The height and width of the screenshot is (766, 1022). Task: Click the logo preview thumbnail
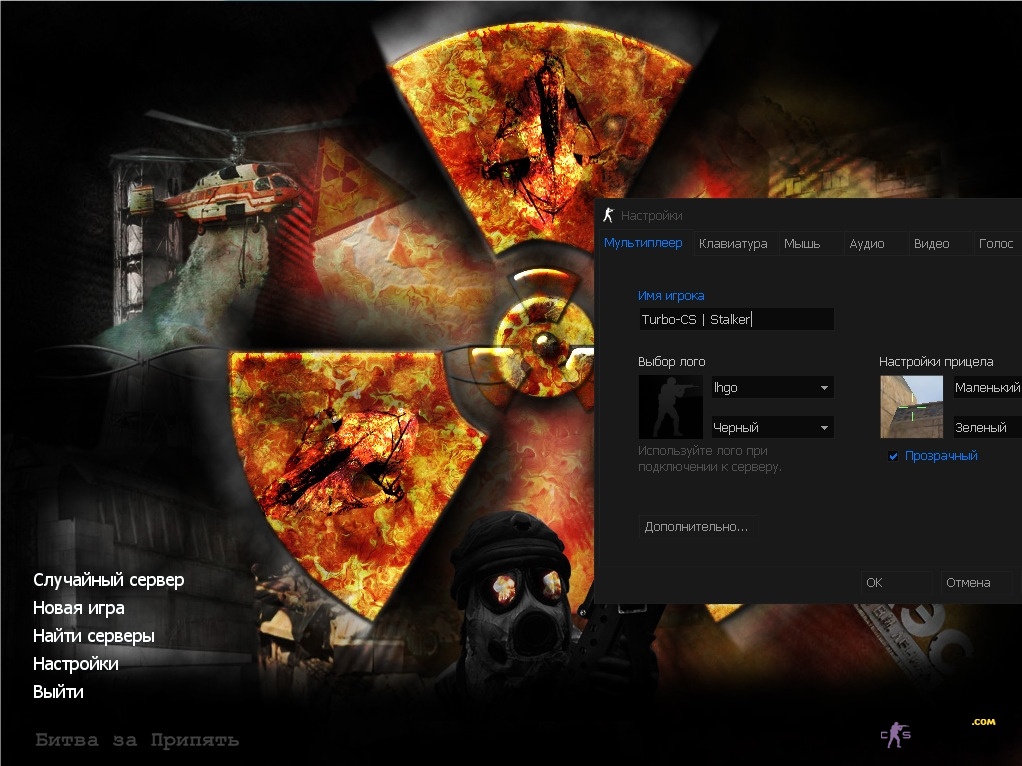click(x=671, y=407)
